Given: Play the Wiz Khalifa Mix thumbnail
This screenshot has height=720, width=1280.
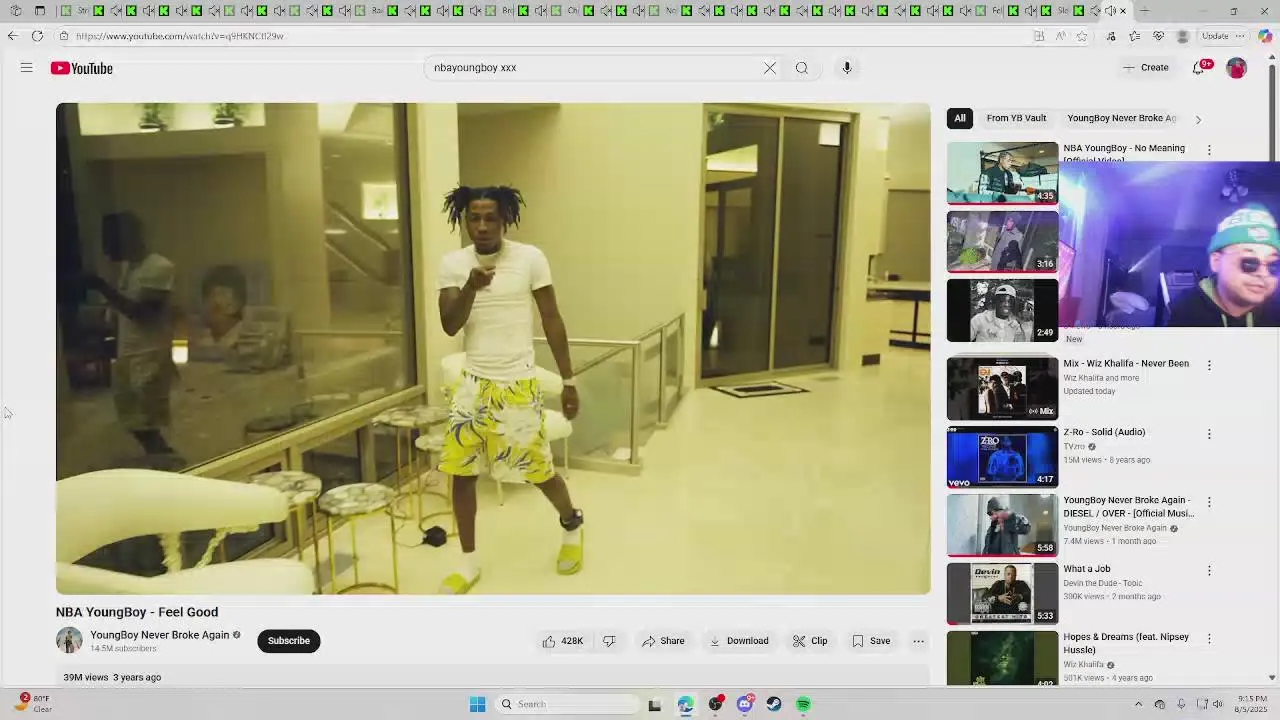Looking at the screenshot, I should coord(1002,388).
